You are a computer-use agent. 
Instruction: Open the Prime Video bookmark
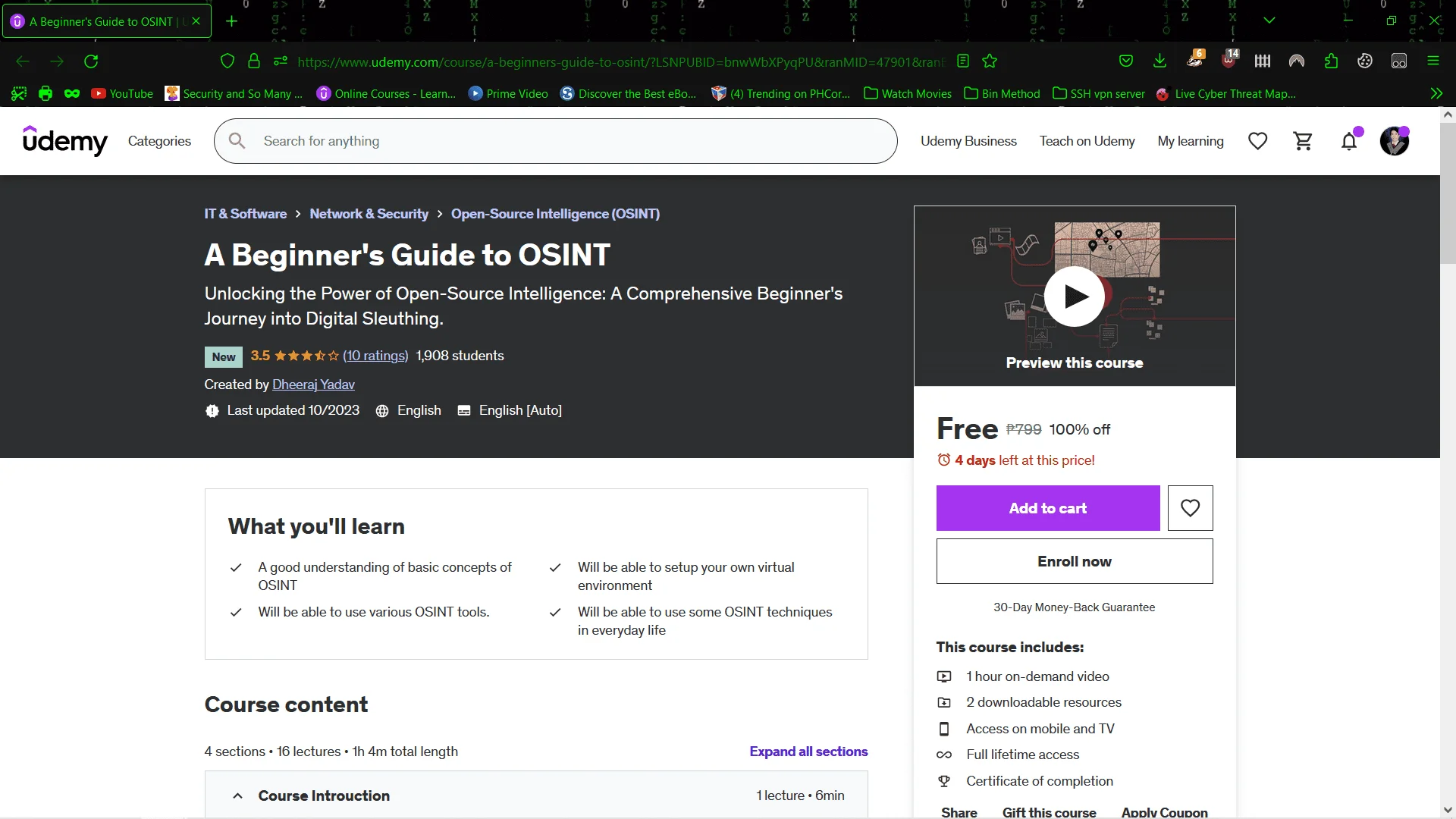coord(508,94)
